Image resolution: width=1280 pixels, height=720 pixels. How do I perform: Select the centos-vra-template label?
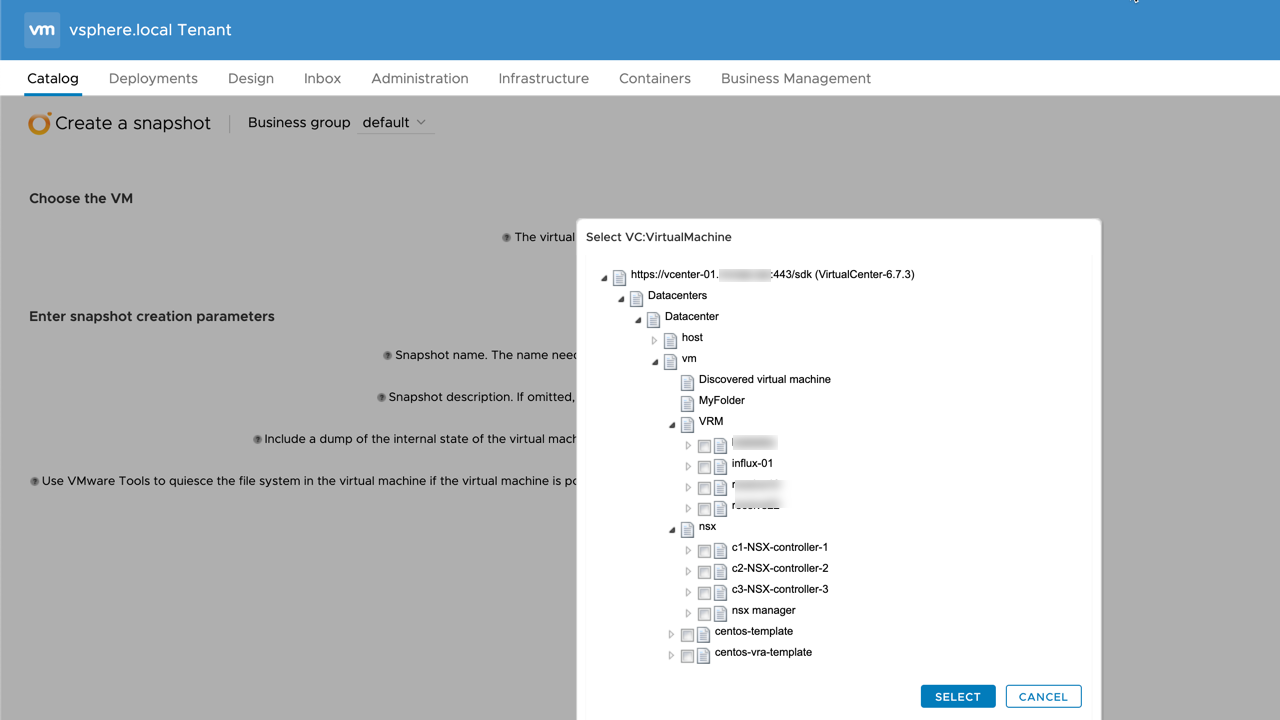[763, 652]
